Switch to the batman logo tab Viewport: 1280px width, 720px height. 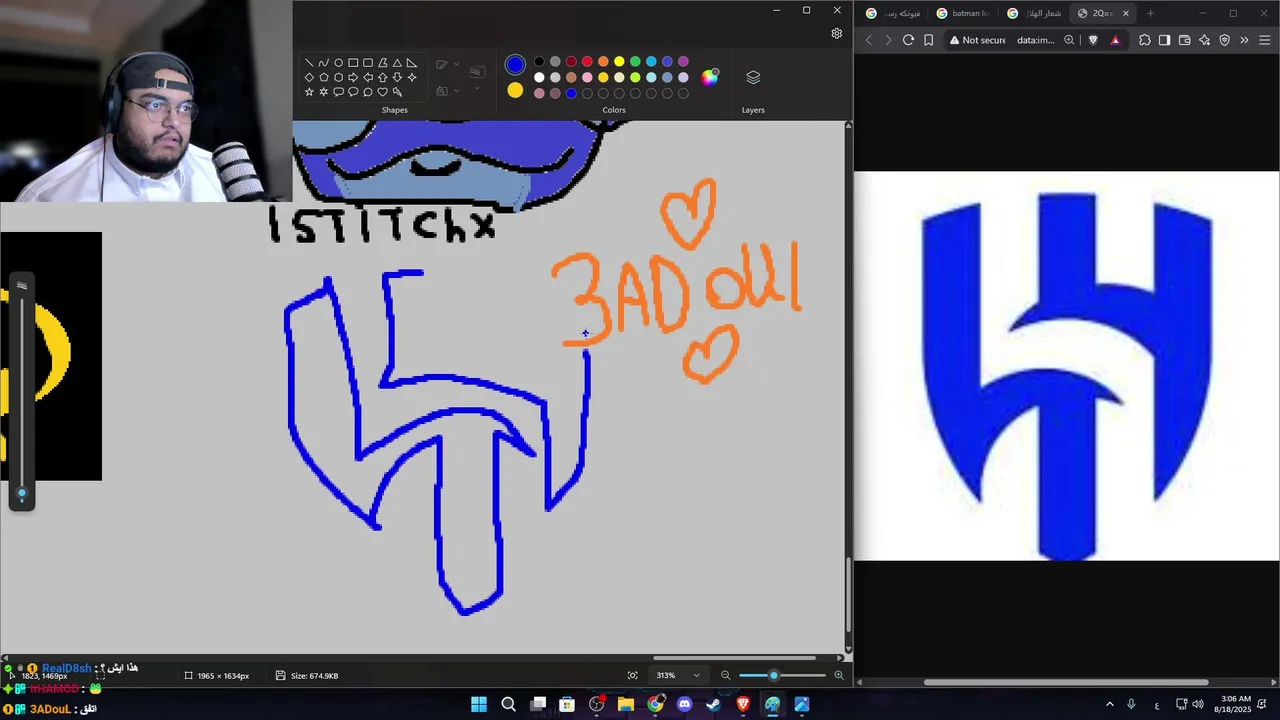962,13
